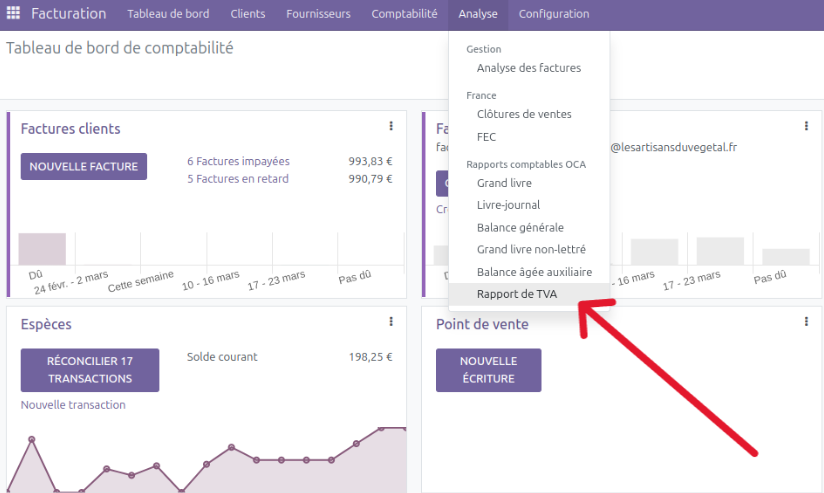Click the Nouvelle écriture button

[x=488, y=370]
